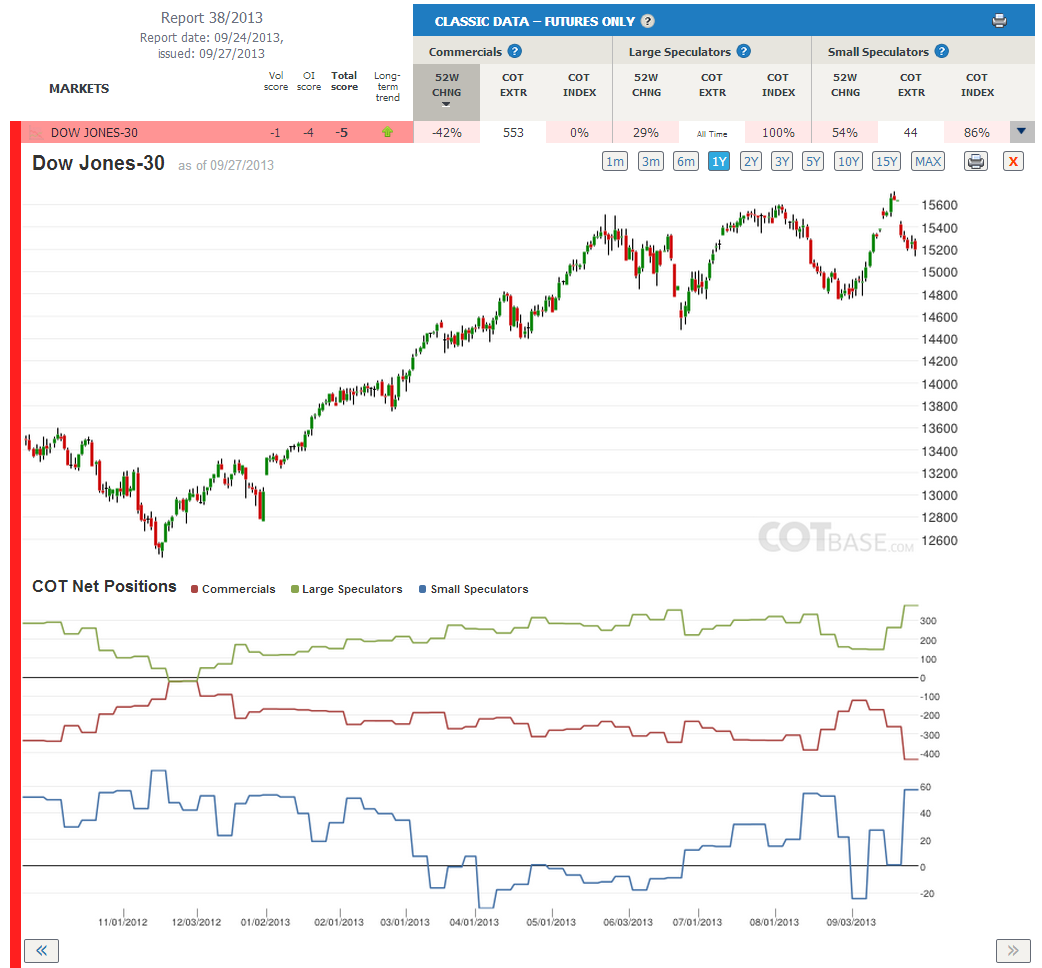The width and height of the screenshot is (1042, 968).
Task: Switch chart to 5Y range
Action: pos(813,161)
